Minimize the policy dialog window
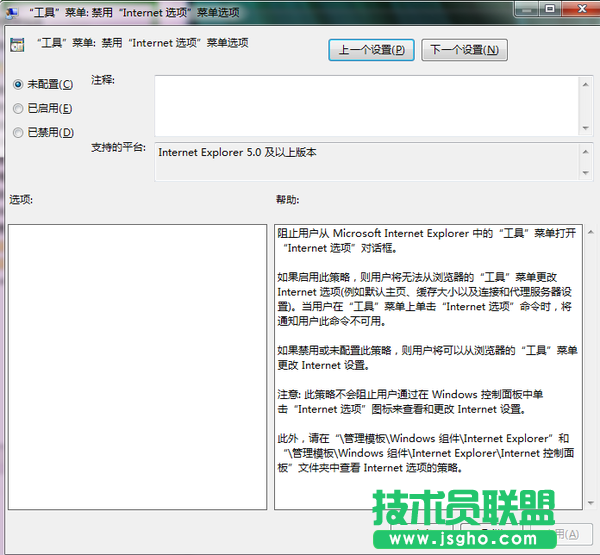 coord(527,8)
